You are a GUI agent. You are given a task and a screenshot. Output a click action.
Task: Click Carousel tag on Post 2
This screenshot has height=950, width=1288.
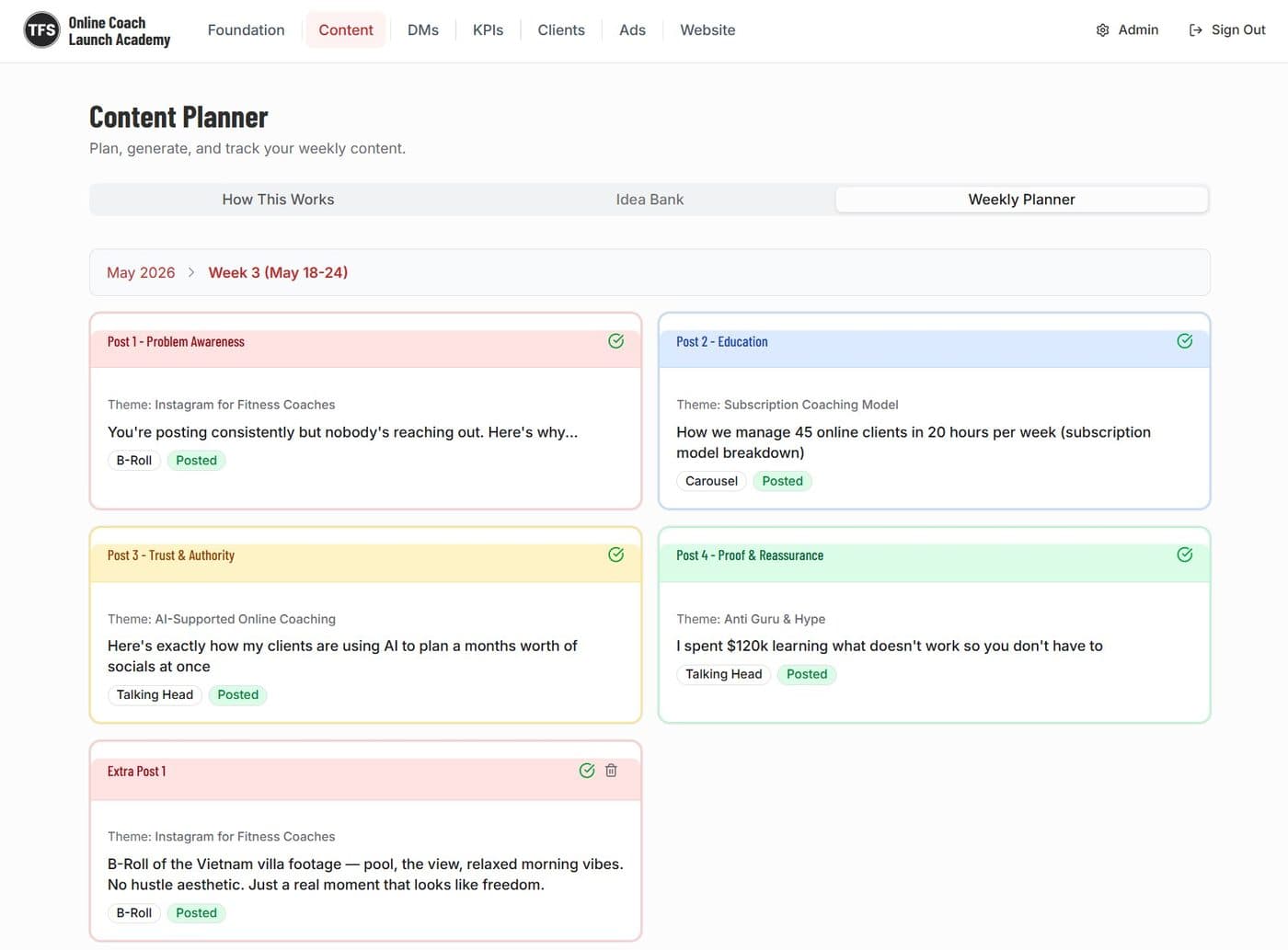711,481
